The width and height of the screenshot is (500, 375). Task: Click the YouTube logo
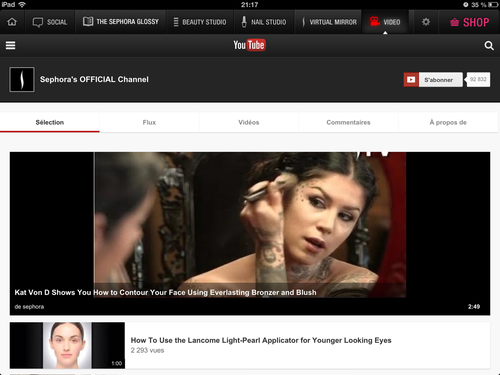pyautogui.click(x=249, y=45)
